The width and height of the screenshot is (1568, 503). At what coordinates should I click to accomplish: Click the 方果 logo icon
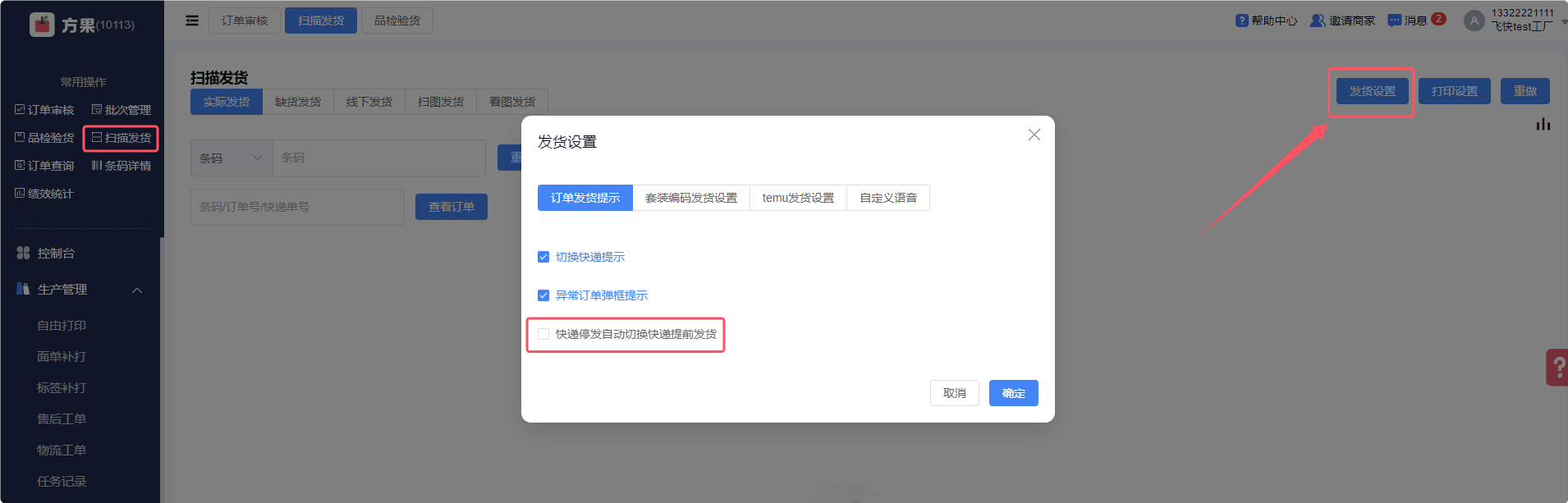pos(42,25)
